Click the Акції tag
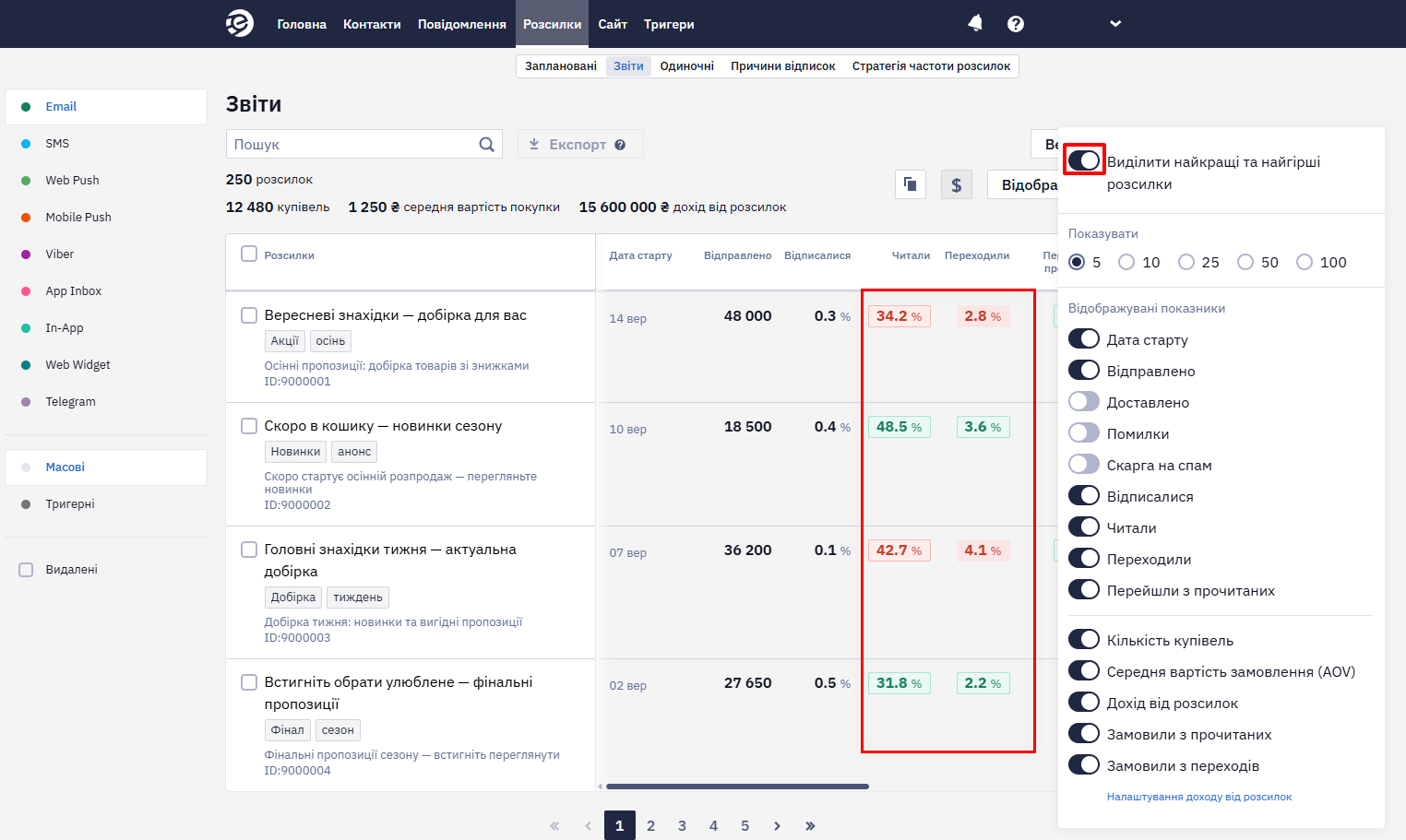This screenshot has width=1406, height=840. 284,341
